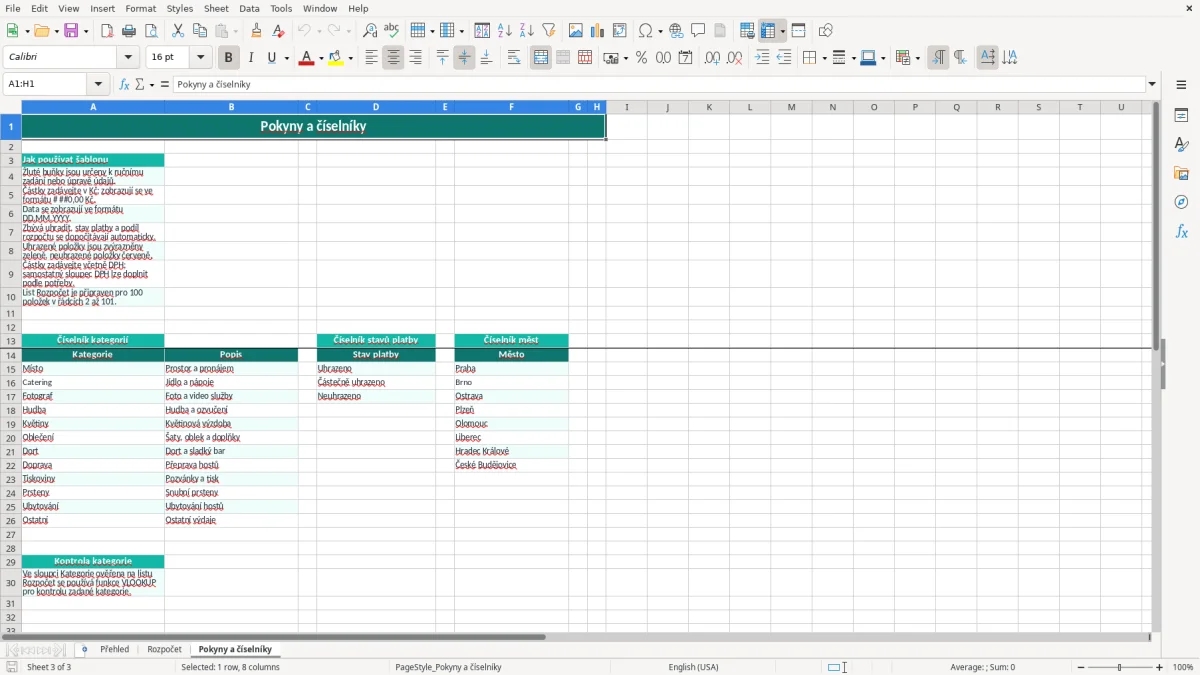The image size is (1200, 675).
Task: Click the English (USA) language status field
Action: click(x=693, y=667)
